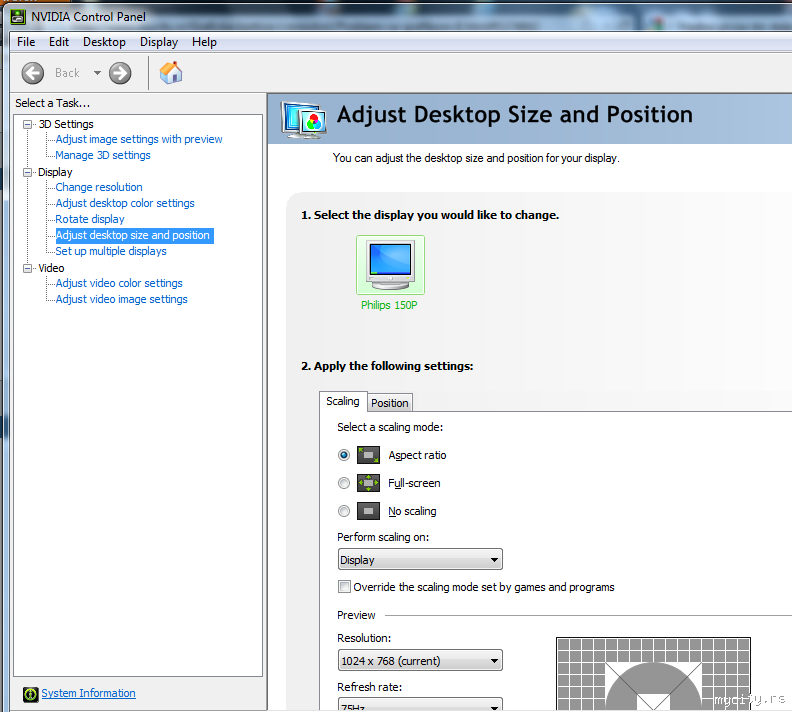Image resolution: width=792 pixels, height=712 pixels.
Task: Click the Back arrow icon
Action: [33, 73]
